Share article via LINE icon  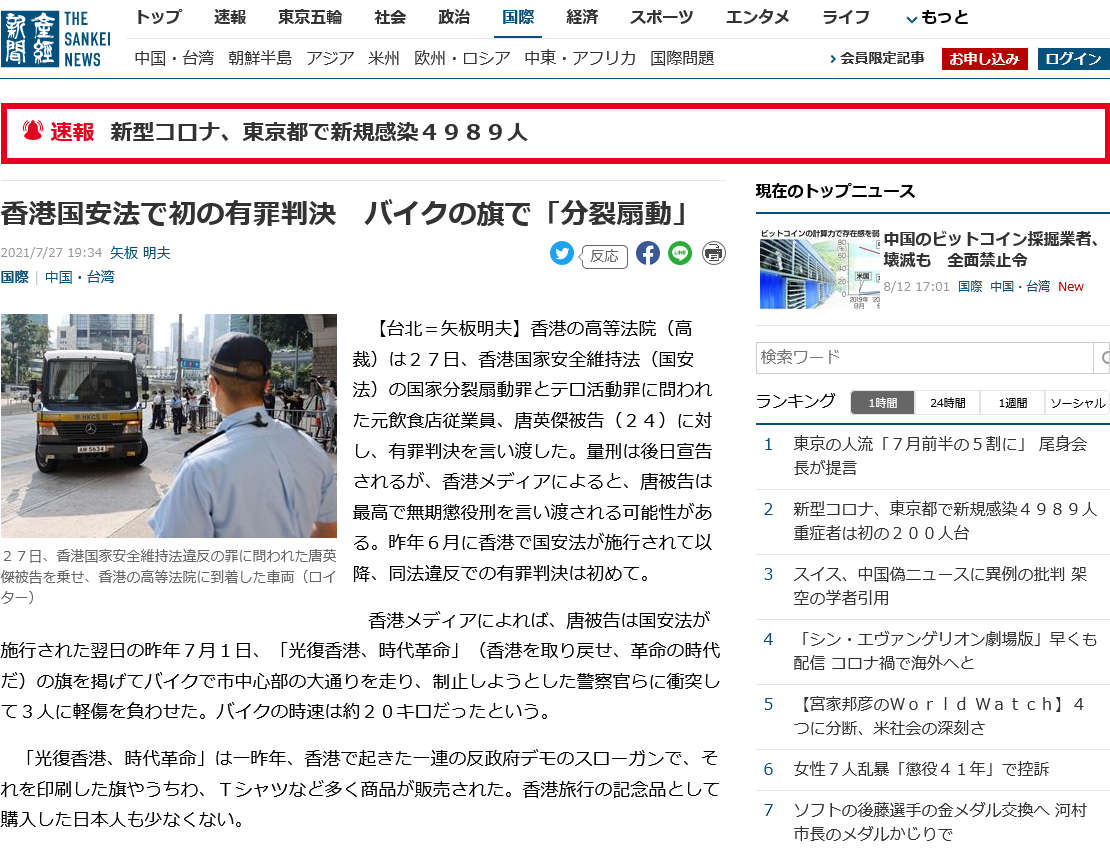point(680,254)
